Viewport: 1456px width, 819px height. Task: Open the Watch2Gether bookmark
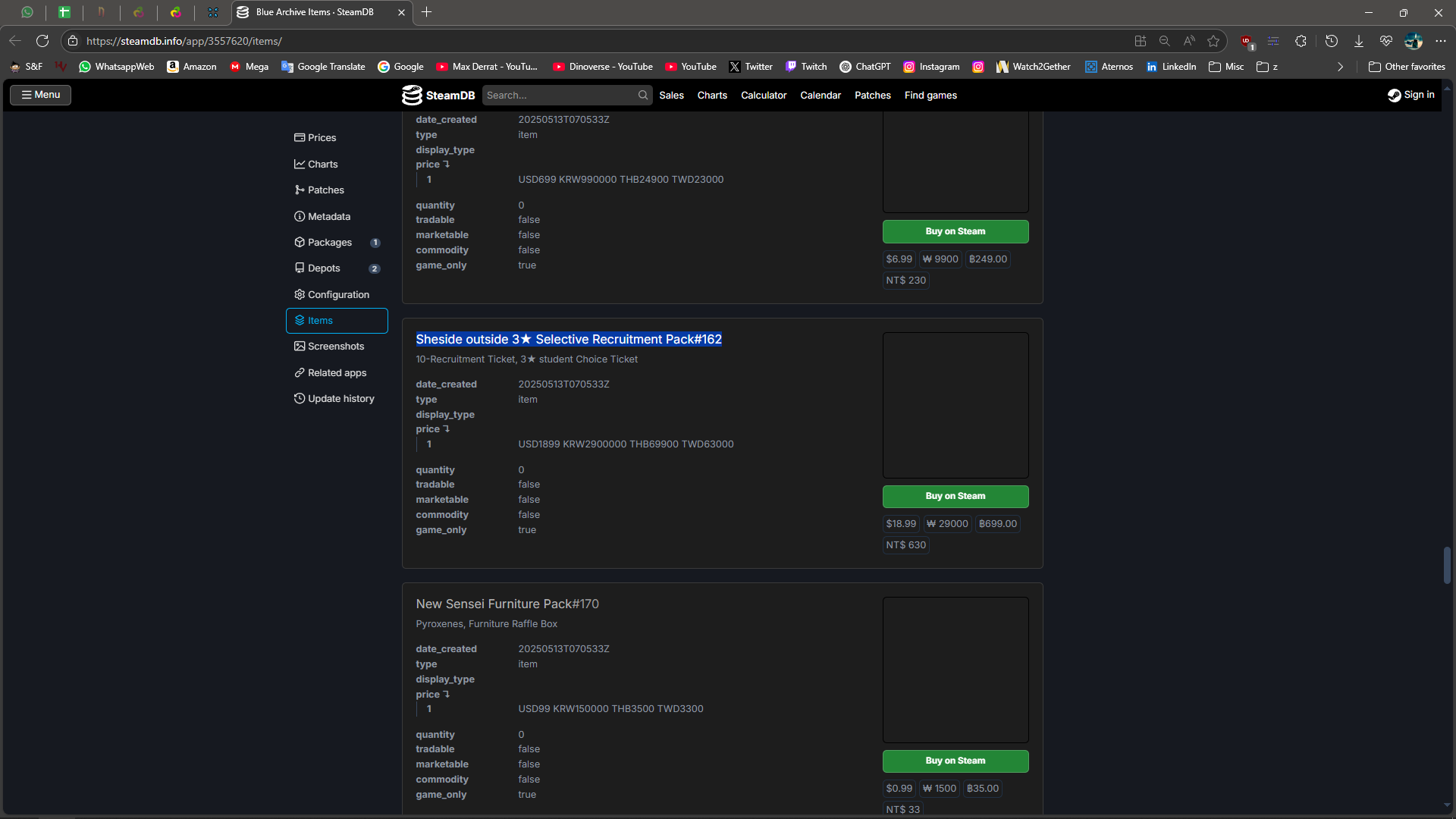tap(1034, 67)
